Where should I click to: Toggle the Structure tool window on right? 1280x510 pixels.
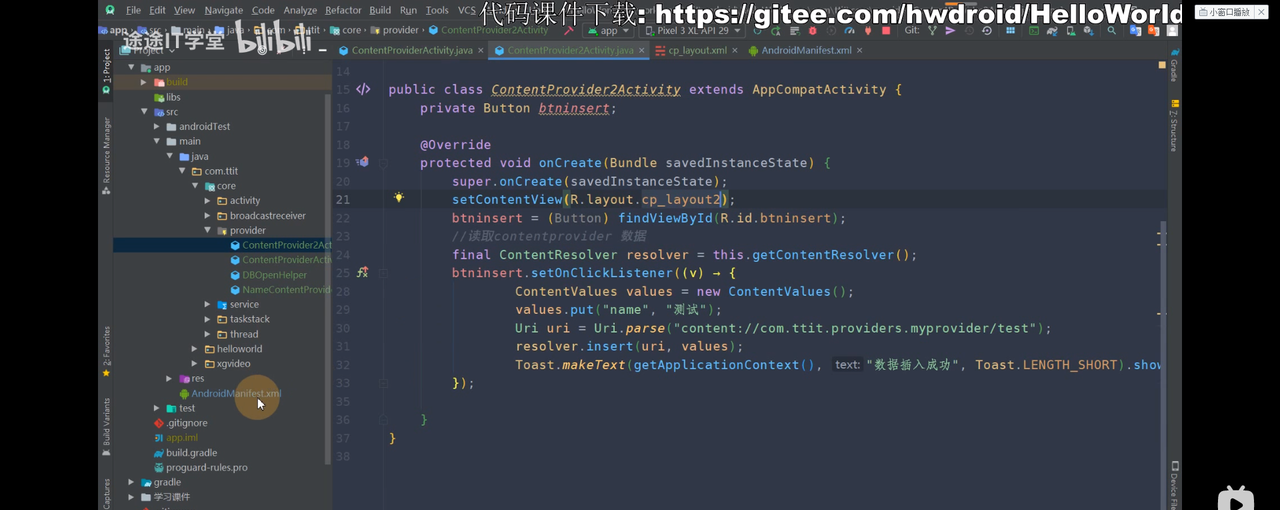pyautogui.click(x=1174, y=127)
